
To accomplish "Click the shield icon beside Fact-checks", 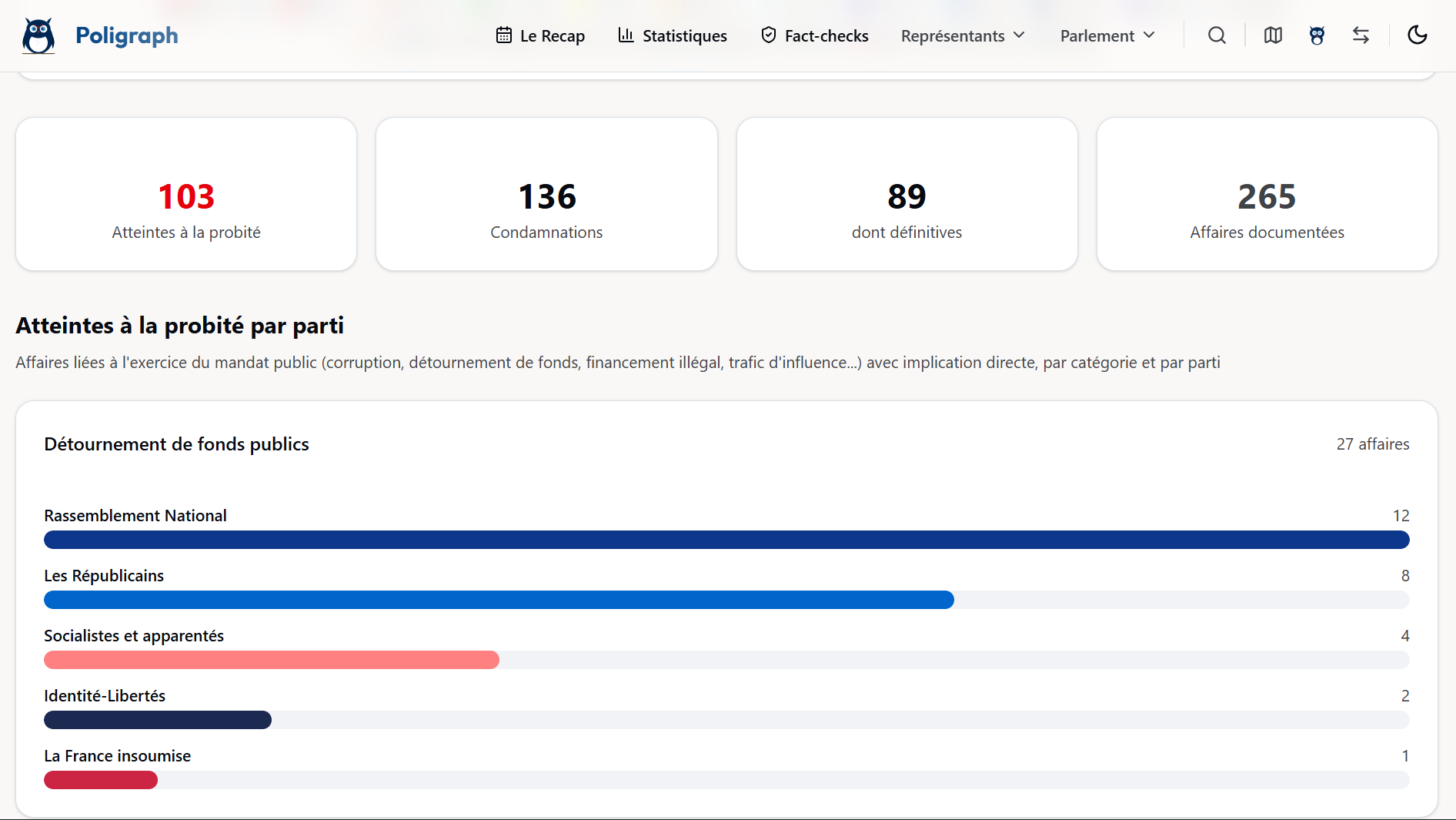I will [768, 35].
